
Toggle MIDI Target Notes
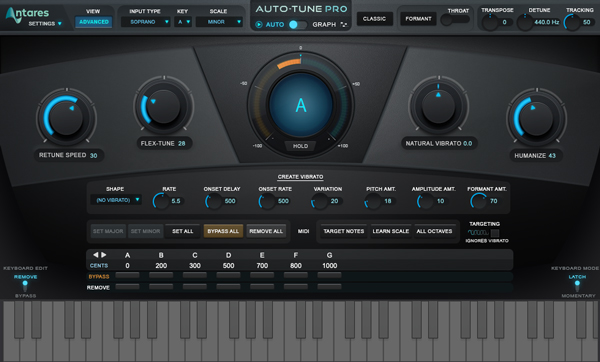(344, 231)
